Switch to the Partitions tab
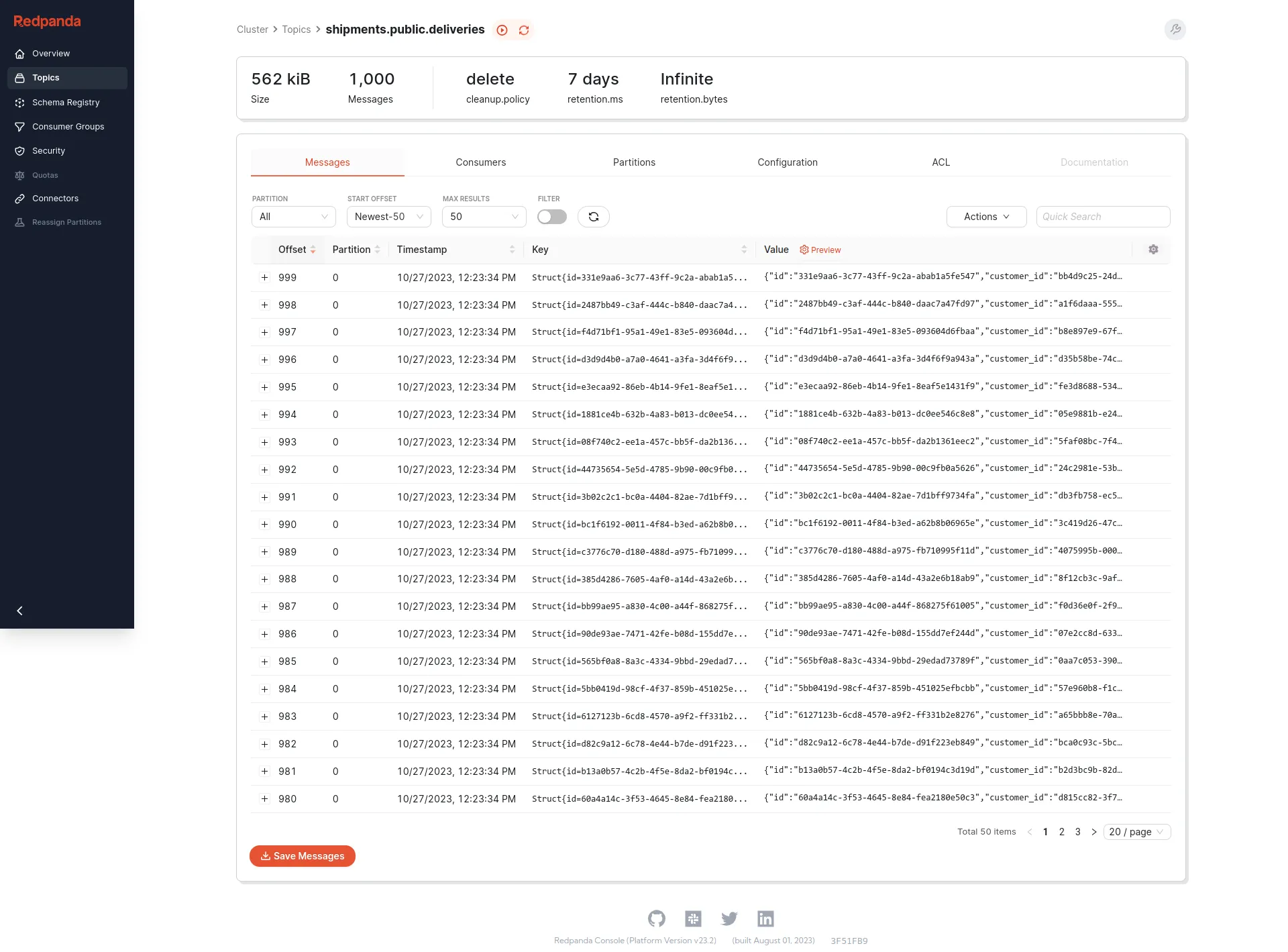This screenshot has height=952, width=1288. 634,162
